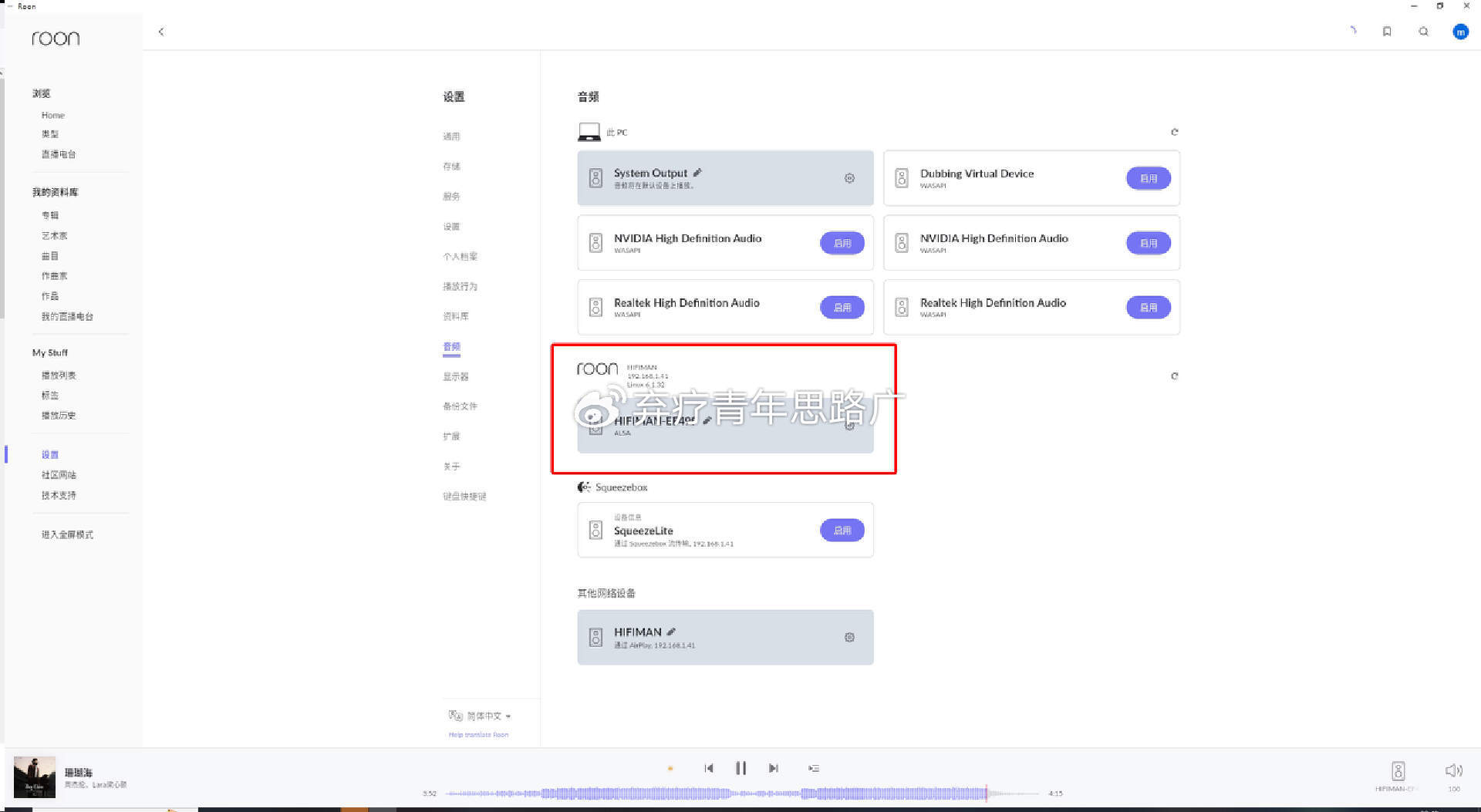Pause the current playback
The height and width of the screenshot is (812, 1481).
[x=740, y=768]
